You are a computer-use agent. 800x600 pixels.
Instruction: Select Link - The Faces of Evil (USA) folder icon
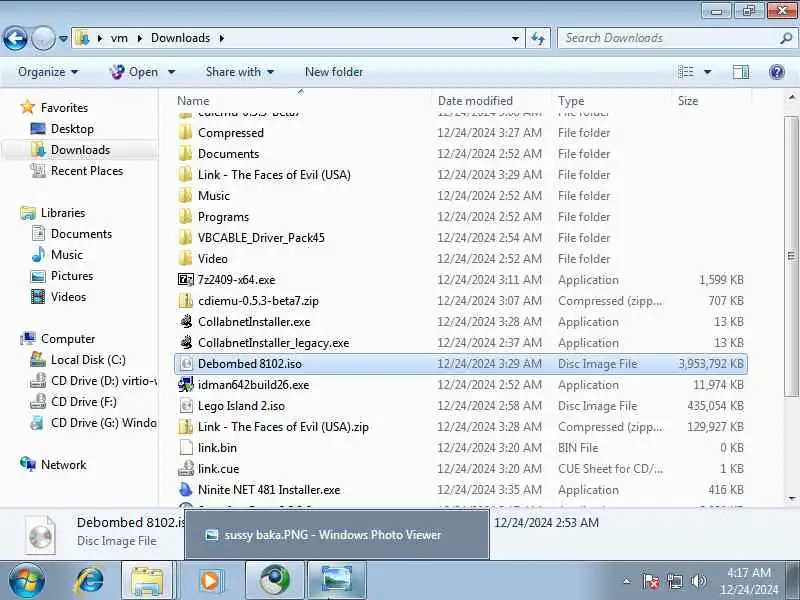pyautogui.click(x=186, y=174)
